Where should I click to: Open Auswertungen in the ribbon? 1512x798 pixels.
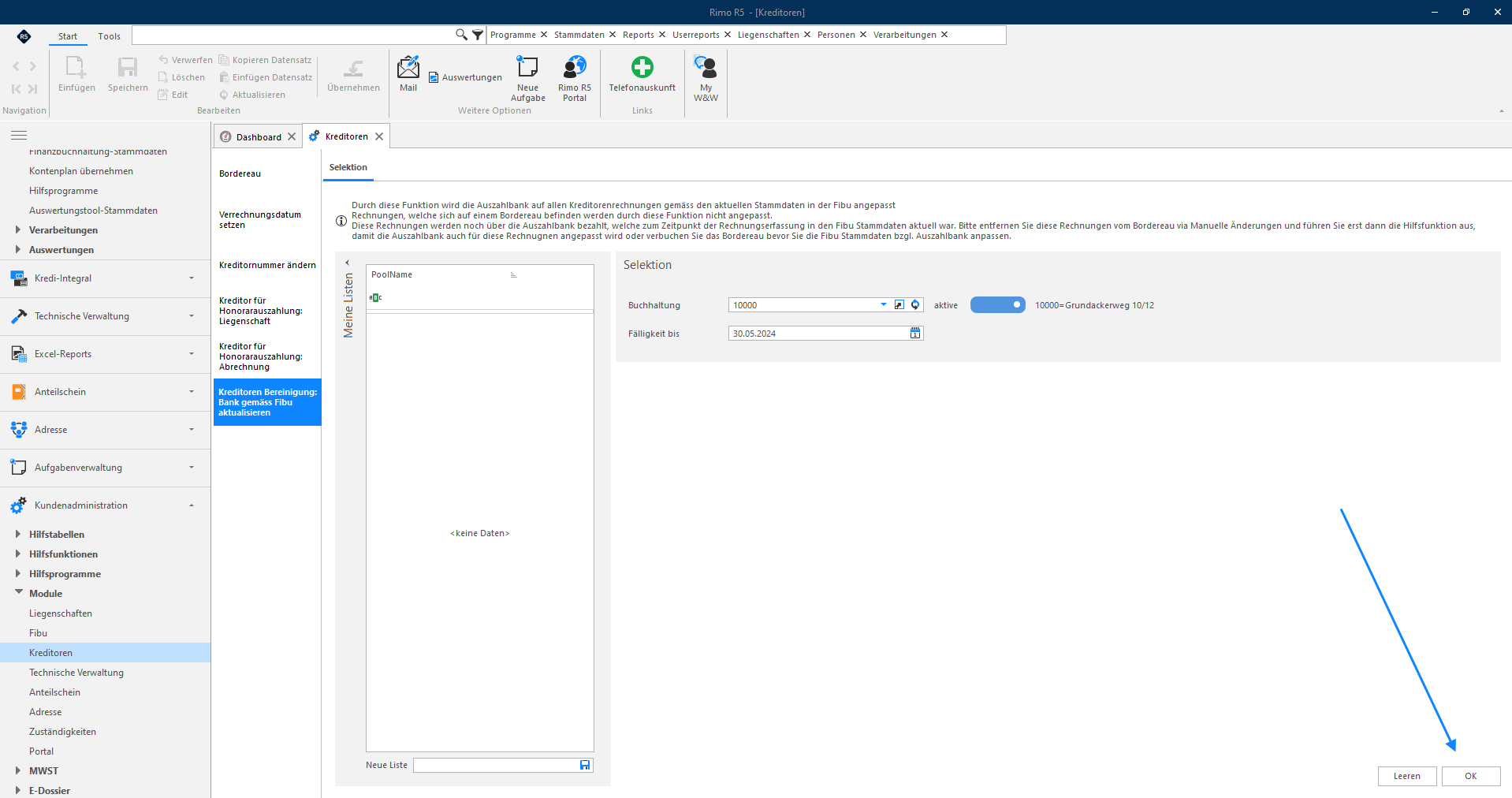click(x=465, y=77)
